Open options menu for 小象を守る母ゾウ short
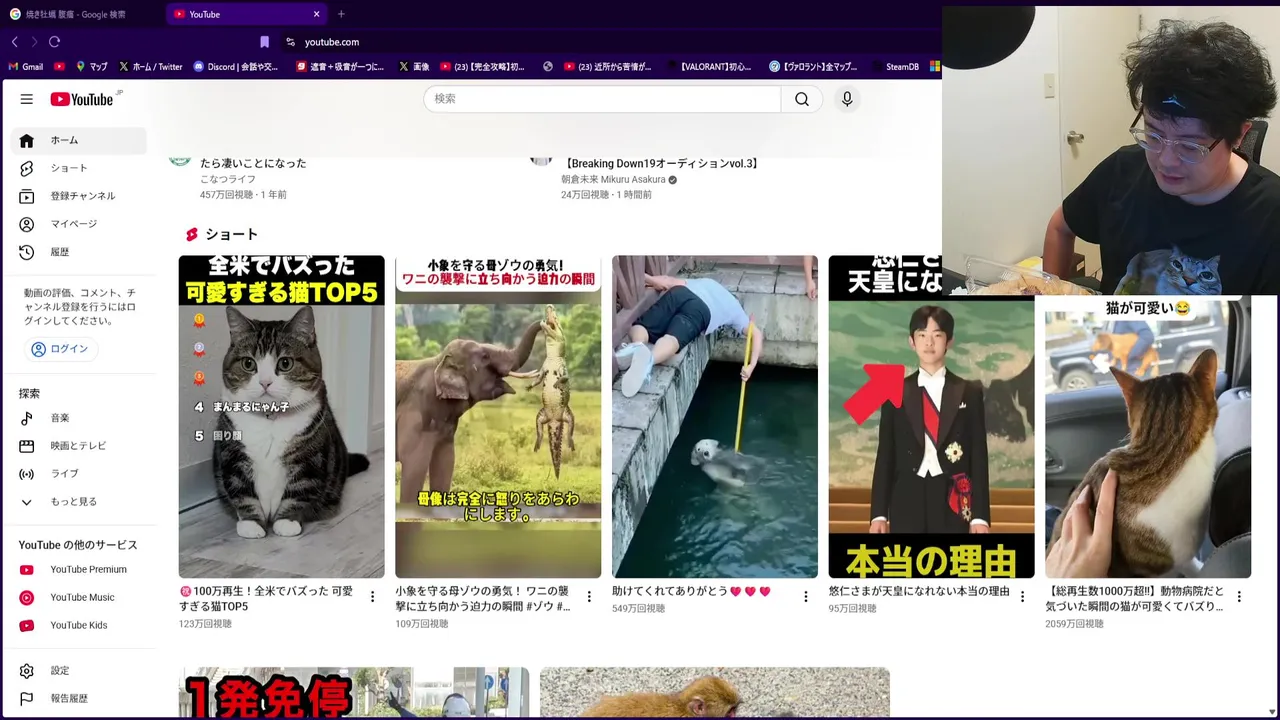The image size is (1280, 720). (x=589, y=597)
